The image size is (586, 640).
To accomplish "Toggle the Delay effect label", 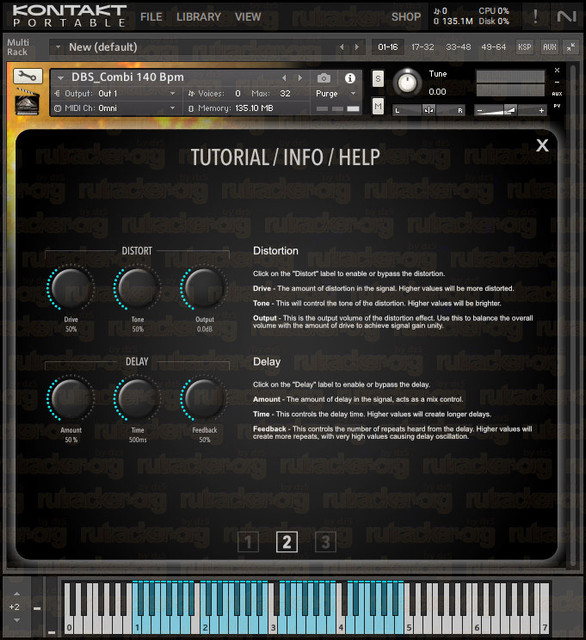I will [137, 362].
